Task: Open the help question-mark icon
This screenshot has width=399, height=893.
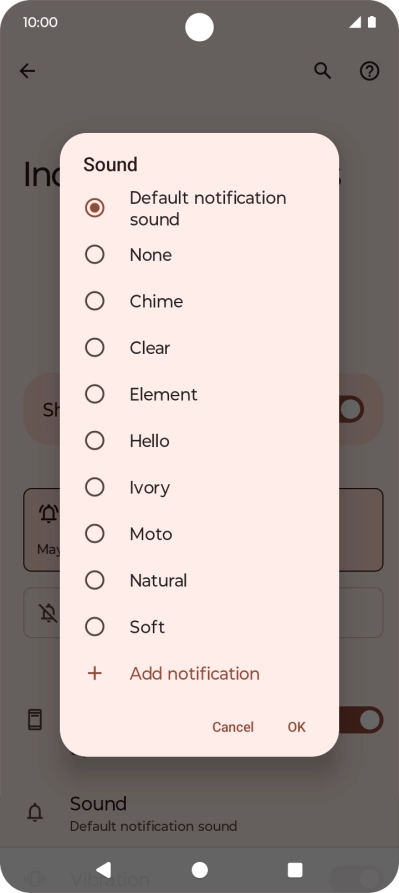Action: pyautogui.click(x=369, y=71)
